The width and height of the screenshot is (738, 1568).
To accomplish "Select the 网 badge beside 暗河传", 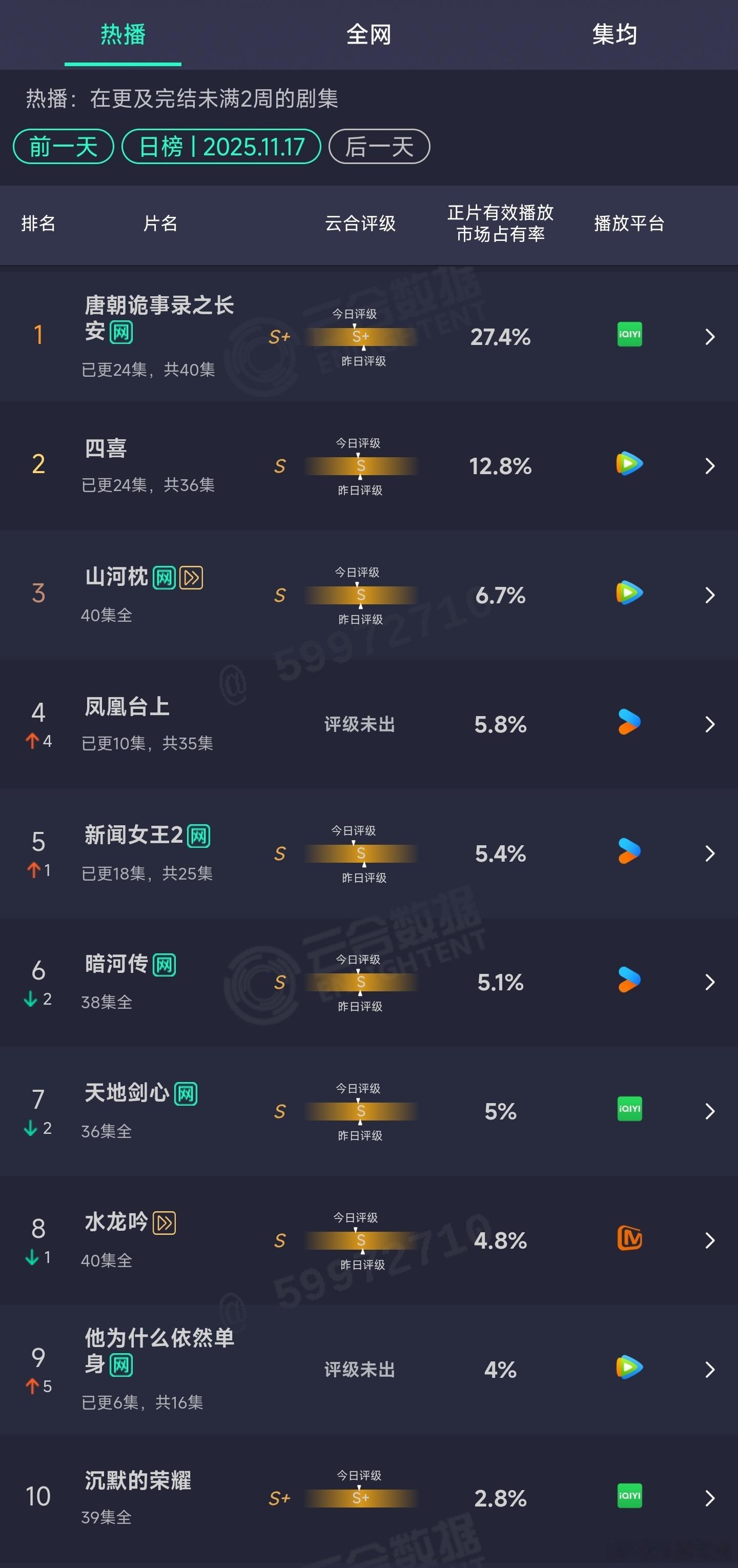I will (x=165, y=964).
